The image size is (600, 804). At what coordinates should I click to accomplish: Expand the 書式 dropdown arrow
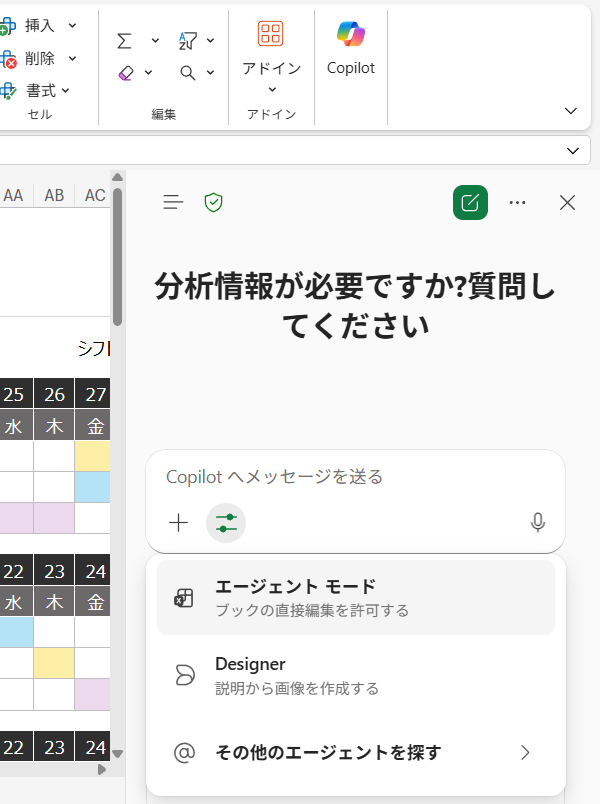click(66, 90)
